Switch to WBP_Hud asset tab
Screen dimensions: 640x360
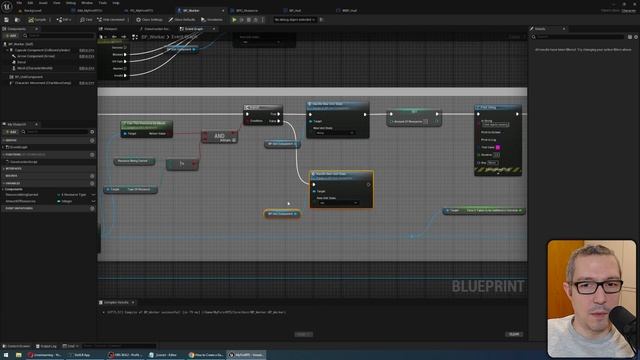pos(349,11)
